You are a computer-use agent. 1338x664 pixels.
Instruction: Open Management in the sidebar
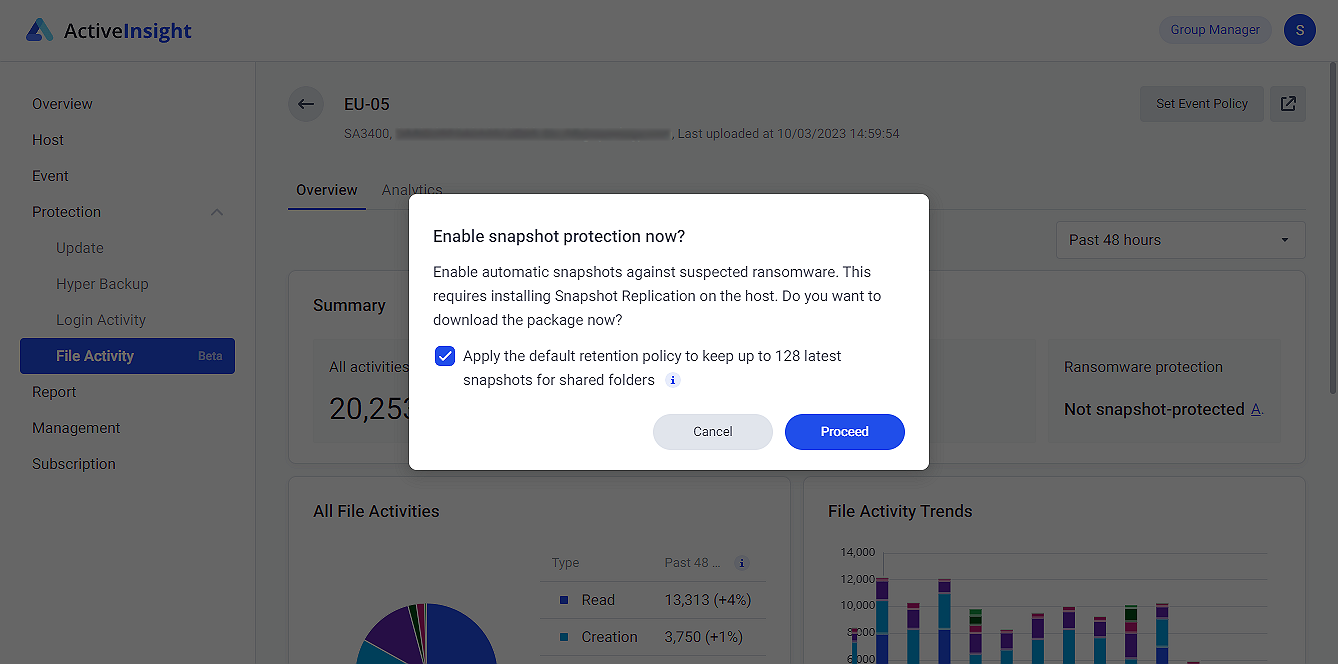click(76, 428)
